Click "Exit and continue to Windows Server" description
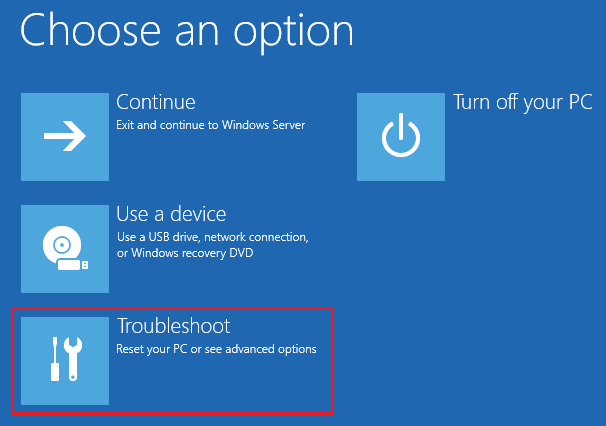This screenshot has height=426, width=606. [x=211, y=125]
